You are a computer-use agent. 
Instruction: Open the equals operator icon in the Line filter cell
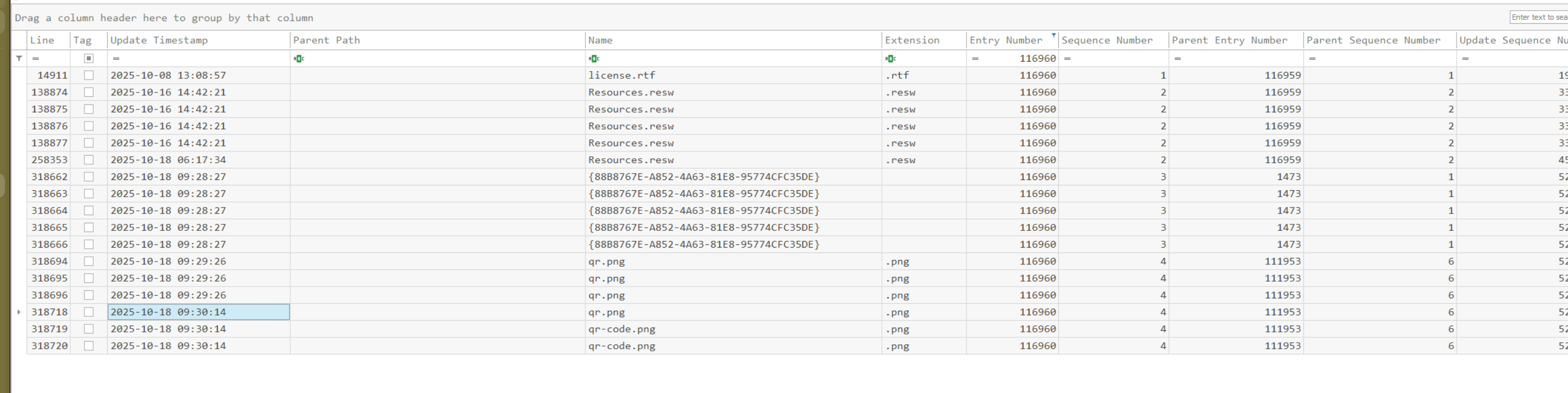pyautogui.click(x=36, y=58)
